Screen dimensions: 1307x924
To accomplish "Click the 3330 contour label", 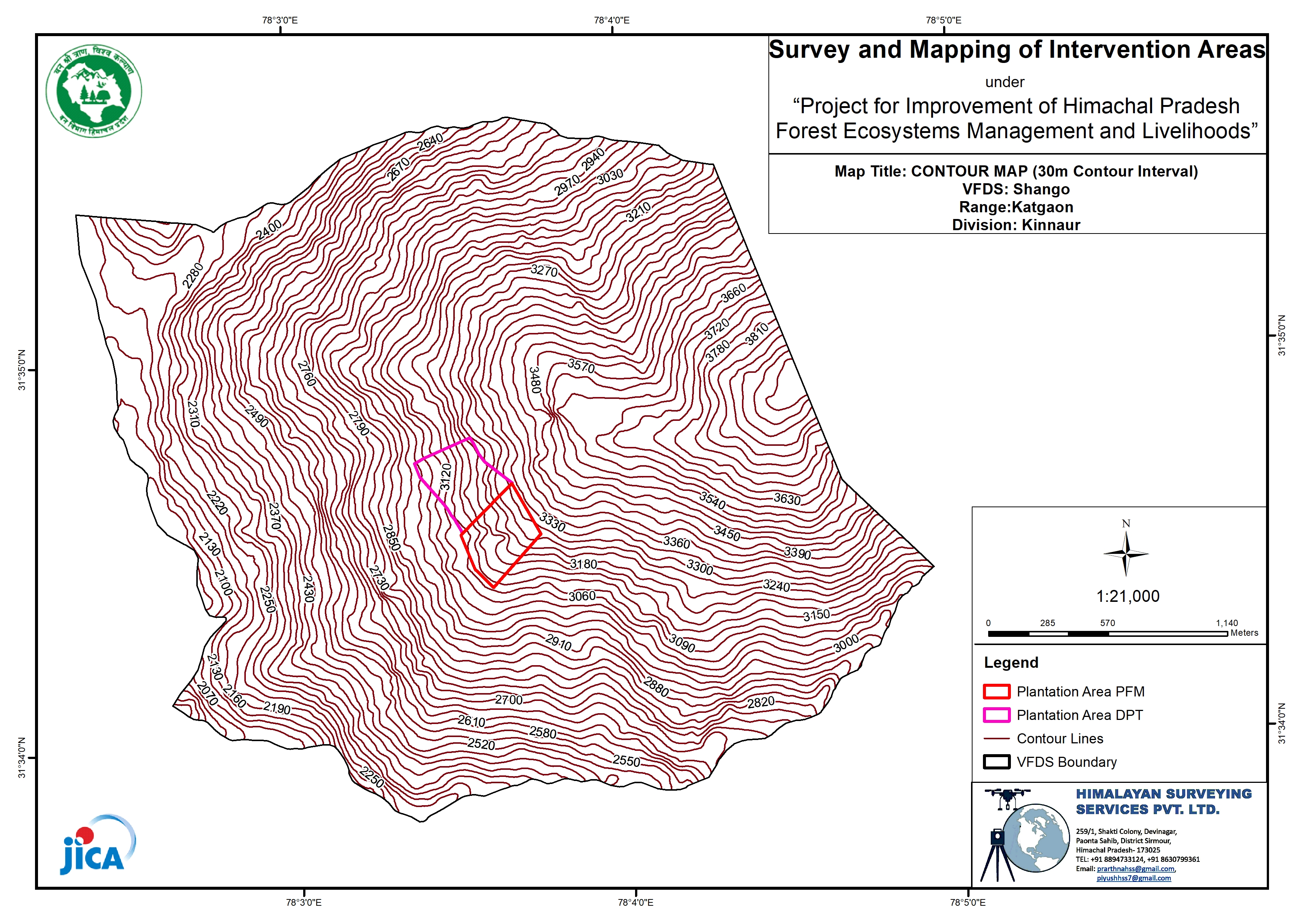I will pos(552,522).
